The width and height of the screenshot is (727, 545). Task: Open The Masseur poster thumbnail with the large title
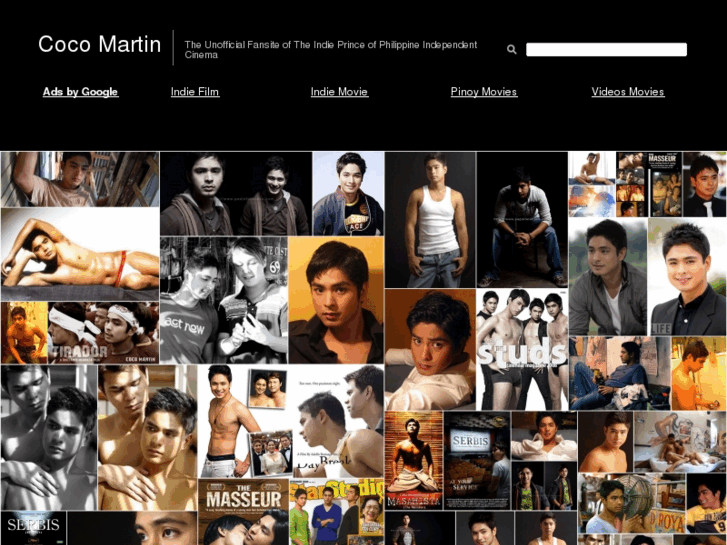pos(243,512)
